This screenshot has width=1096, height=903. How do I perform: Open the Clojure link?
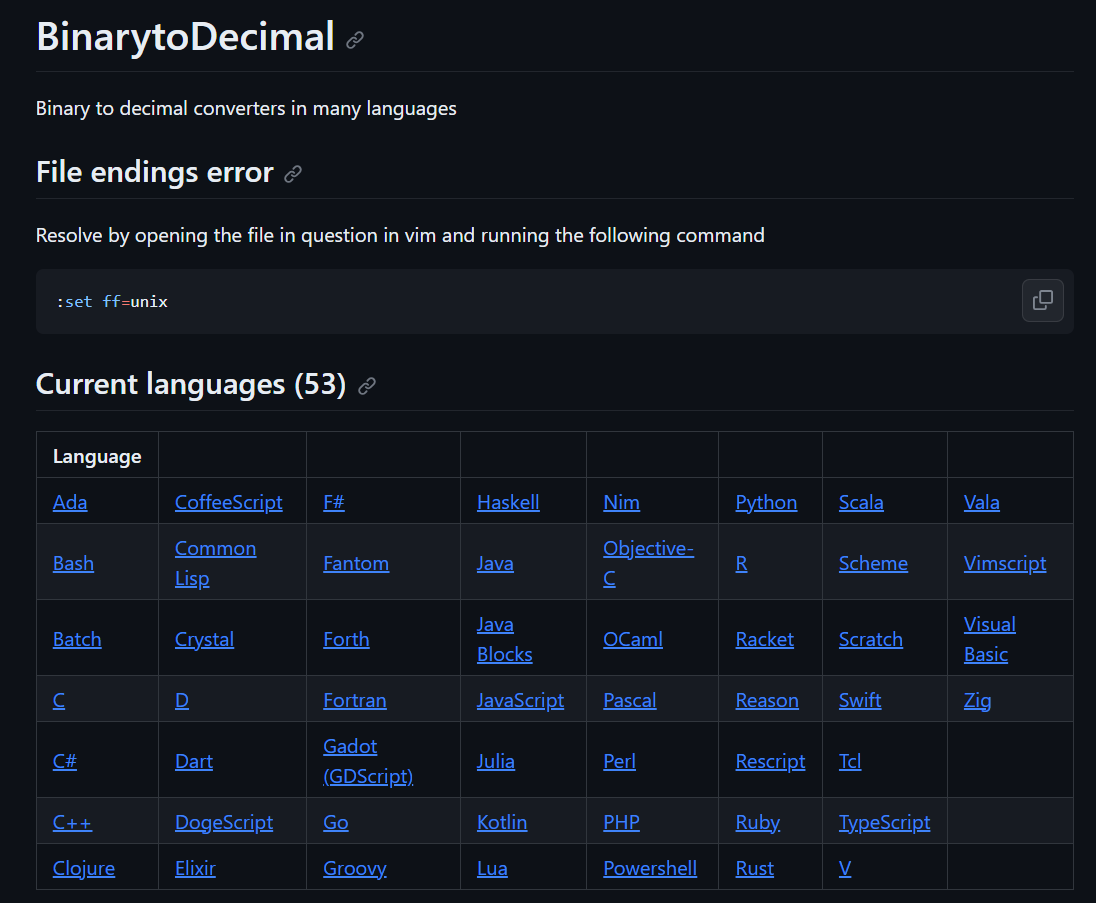point(84,869)
